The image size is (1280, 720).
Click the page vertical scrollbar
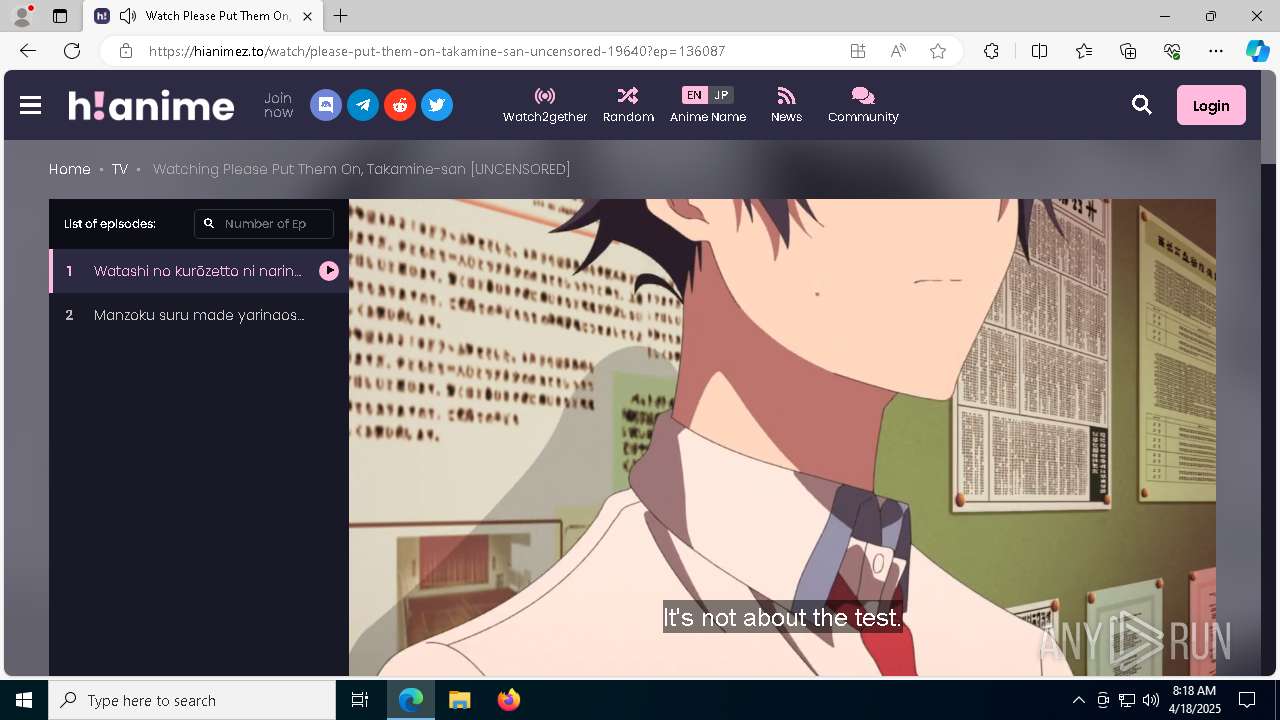(1268, 372)
